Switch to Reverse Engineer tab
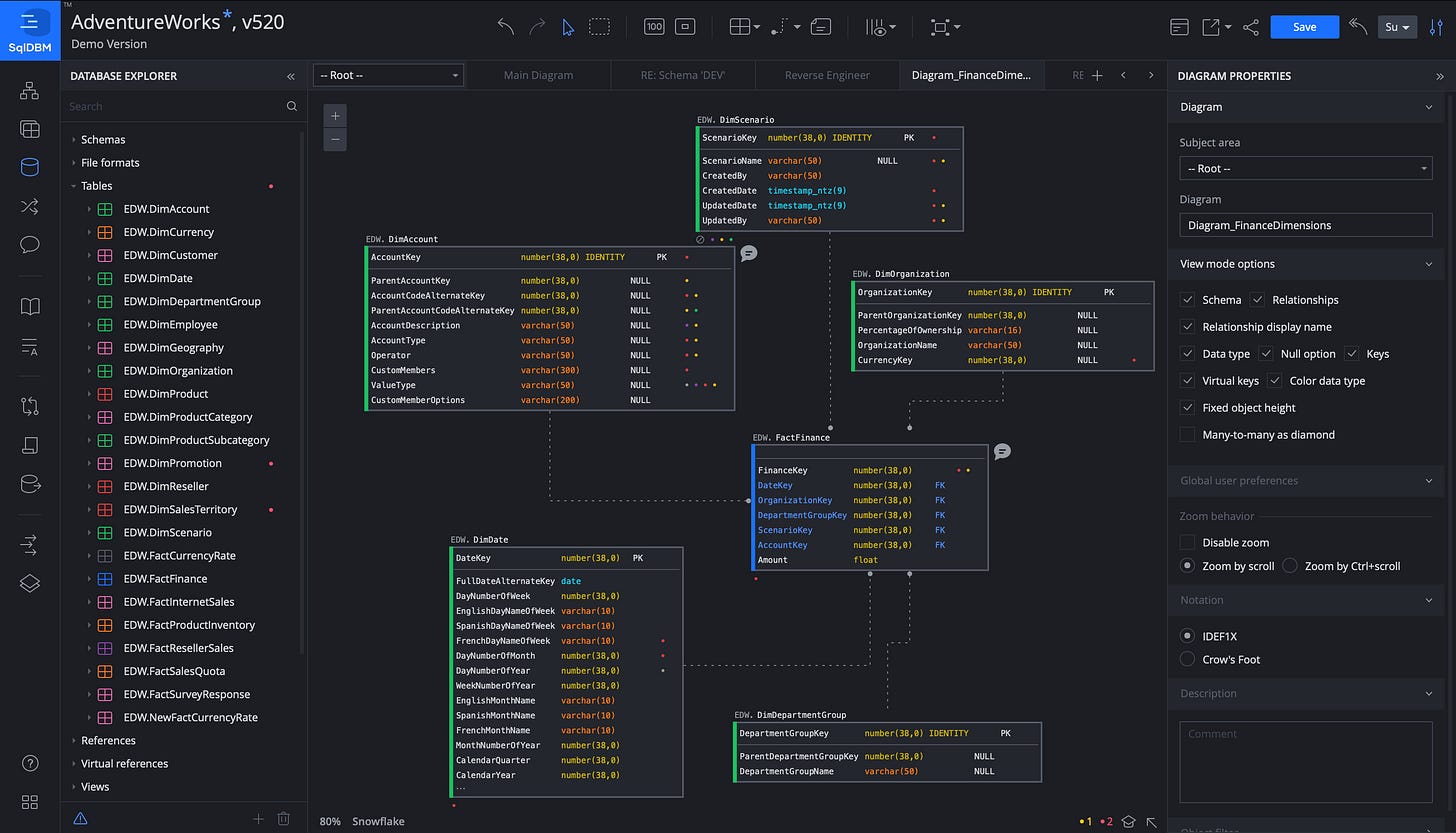This screenshot has height=833, width=1456. [x=827, y=75]
